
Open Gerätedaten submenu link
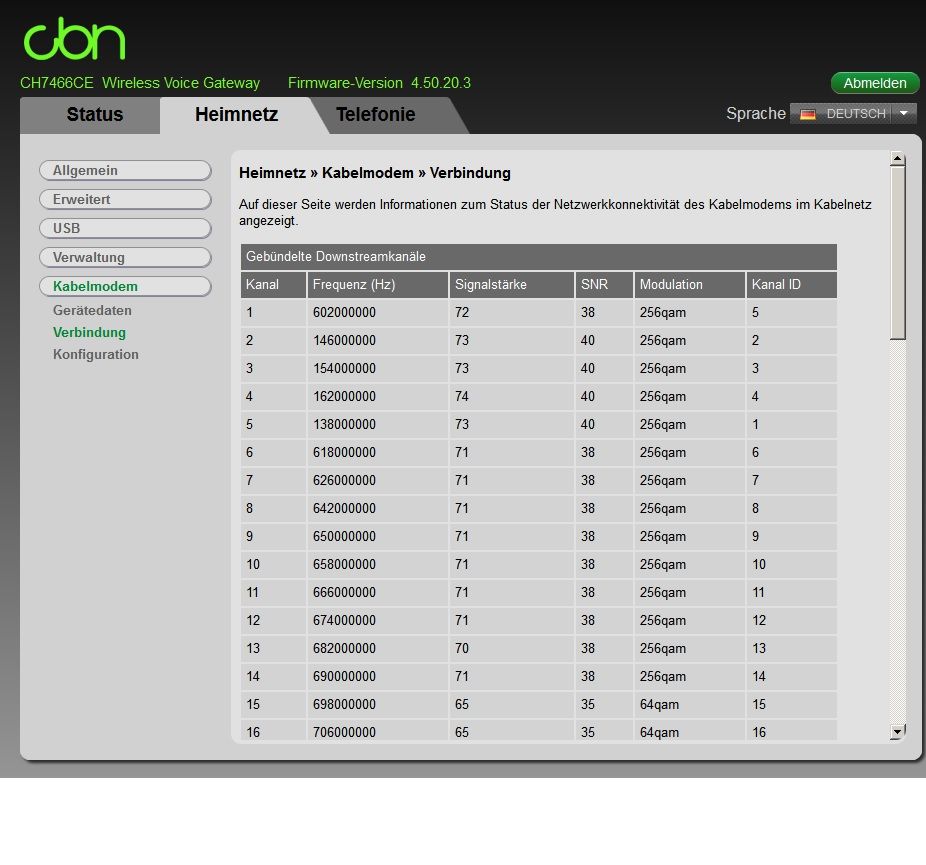[92, 311]
